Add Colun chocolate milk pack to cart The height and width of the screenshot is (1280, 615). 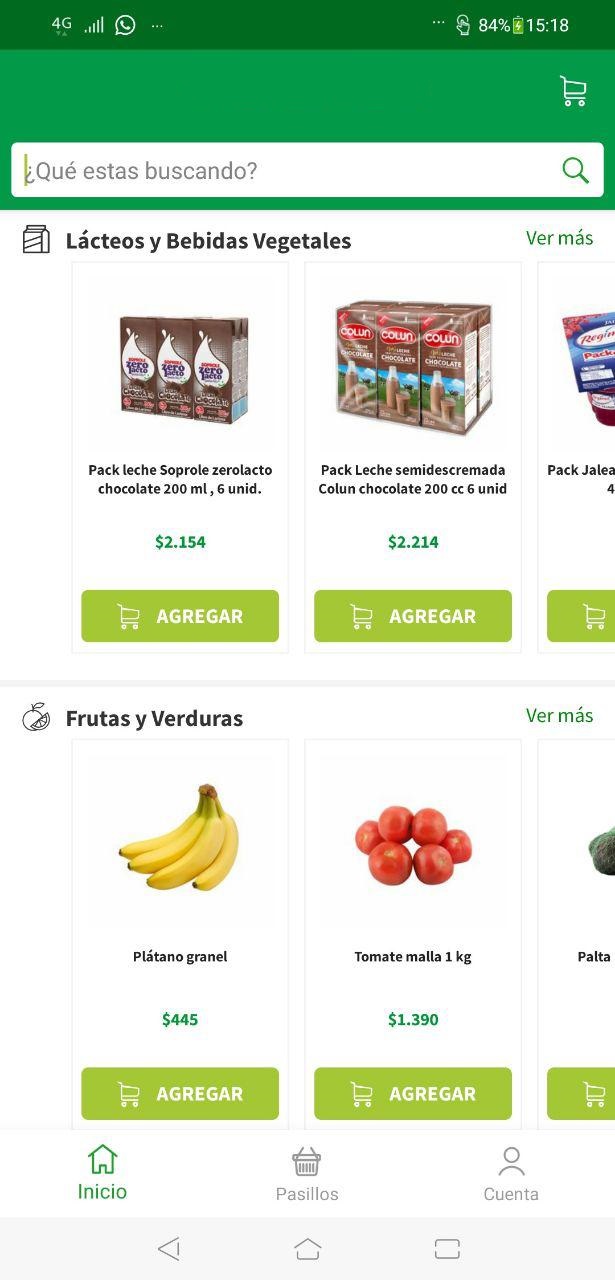(x=413, y=616)
